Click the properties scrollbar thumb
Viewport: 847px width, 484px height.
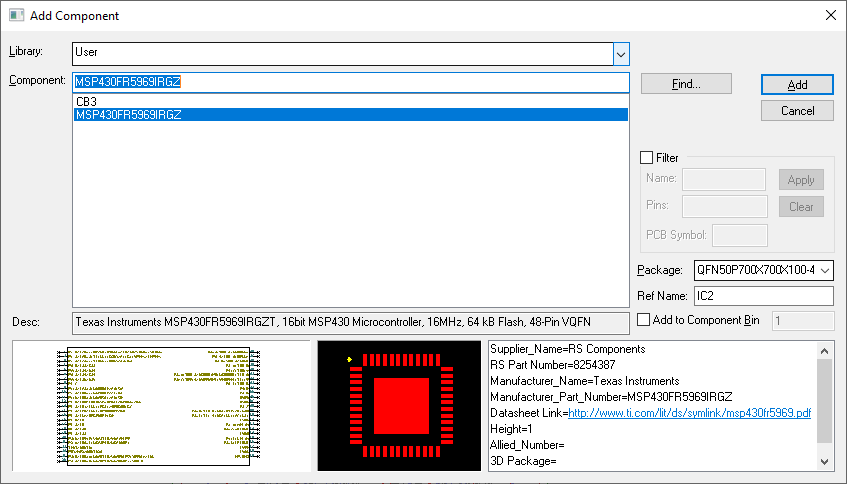pos(824,401)
